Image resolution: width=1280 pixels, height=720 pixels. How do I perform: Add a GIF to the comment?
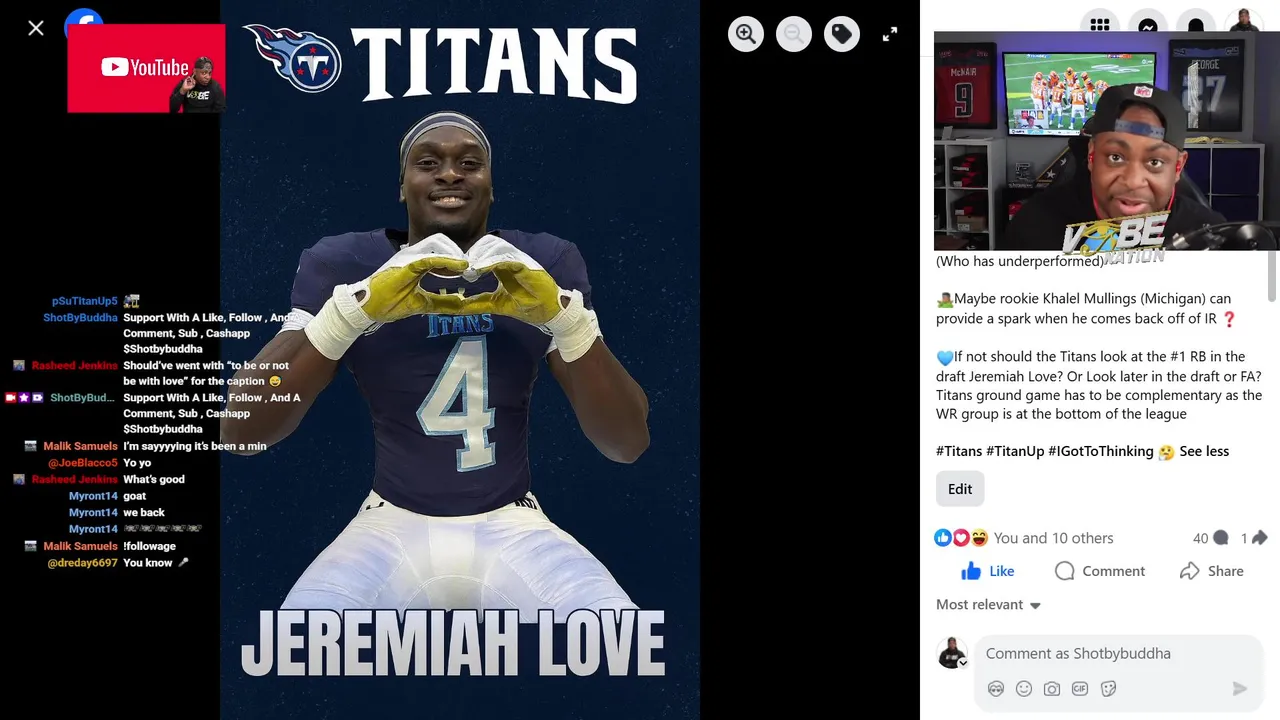(x=1080, y=689)
